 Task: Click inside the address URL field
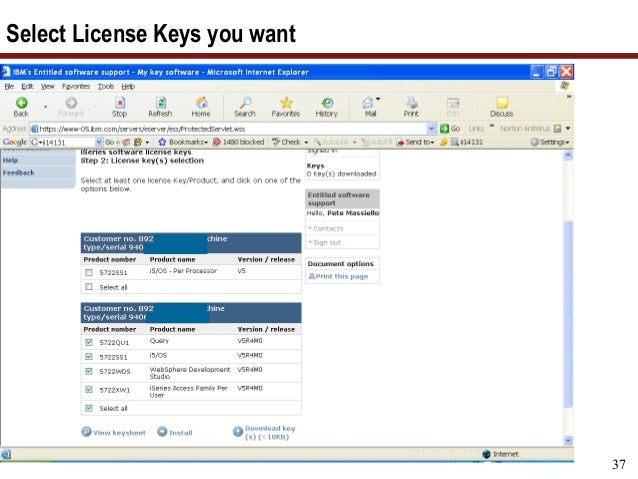[x=232, y=129]
